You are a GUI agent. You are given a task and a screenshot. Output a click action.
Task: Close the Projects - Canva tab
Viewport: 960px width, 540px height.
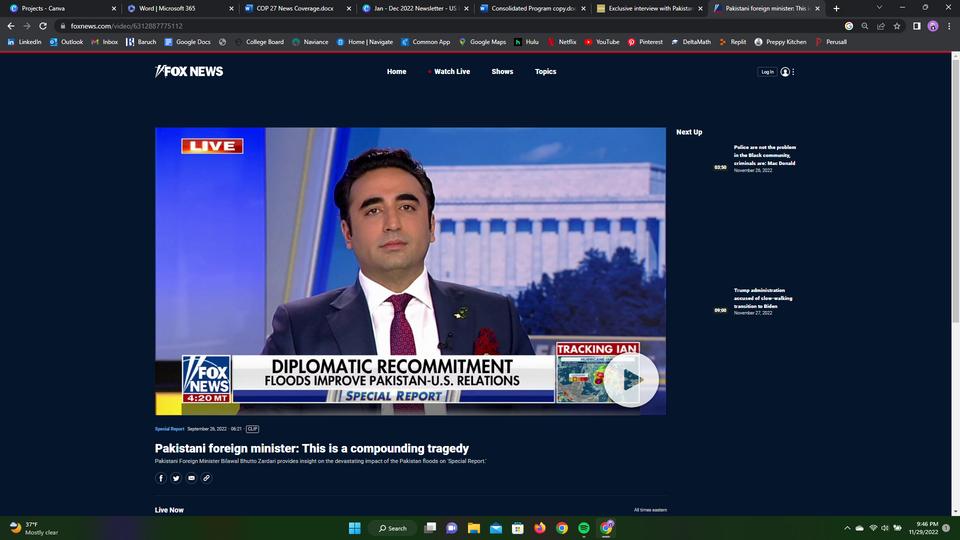point(114,9)
